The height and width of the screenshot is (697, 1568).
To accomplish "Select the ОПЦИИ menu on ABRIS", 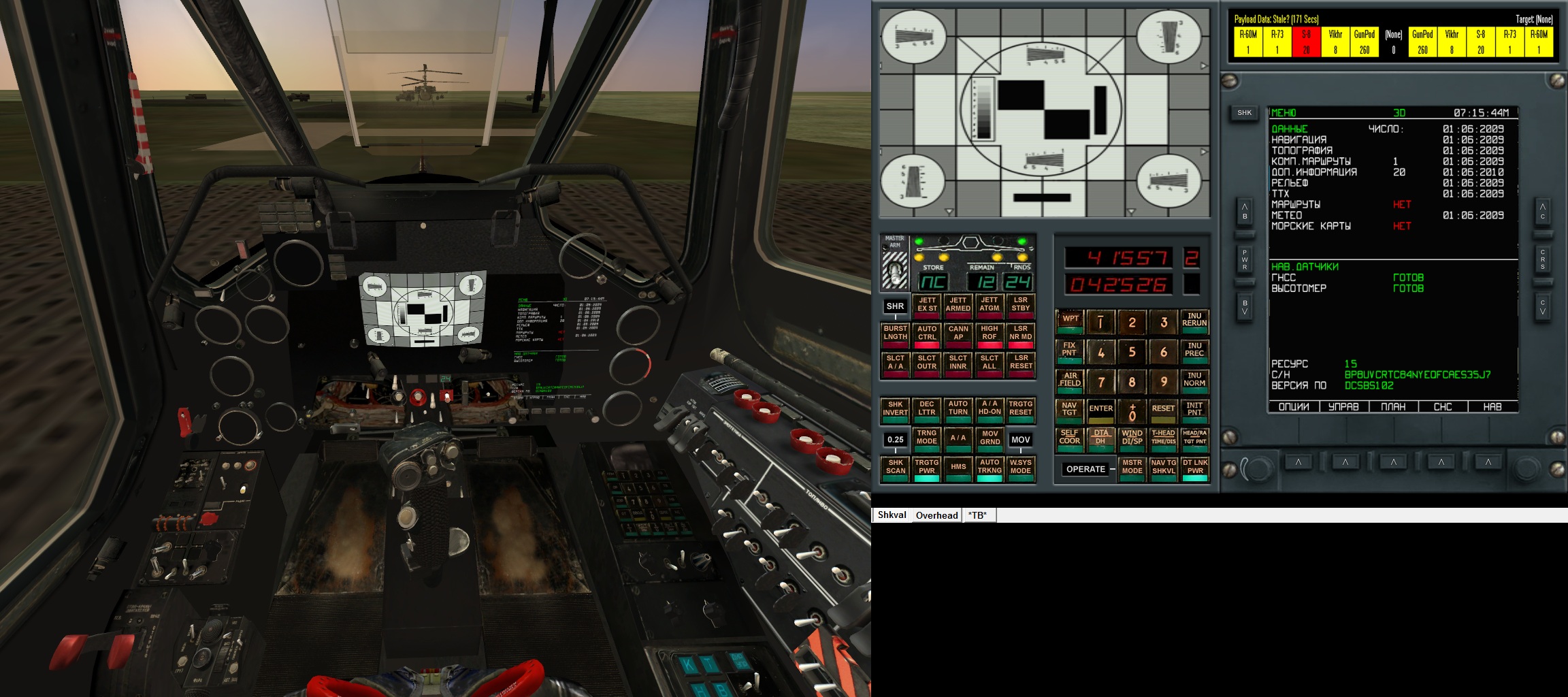I will (1294, 407).
